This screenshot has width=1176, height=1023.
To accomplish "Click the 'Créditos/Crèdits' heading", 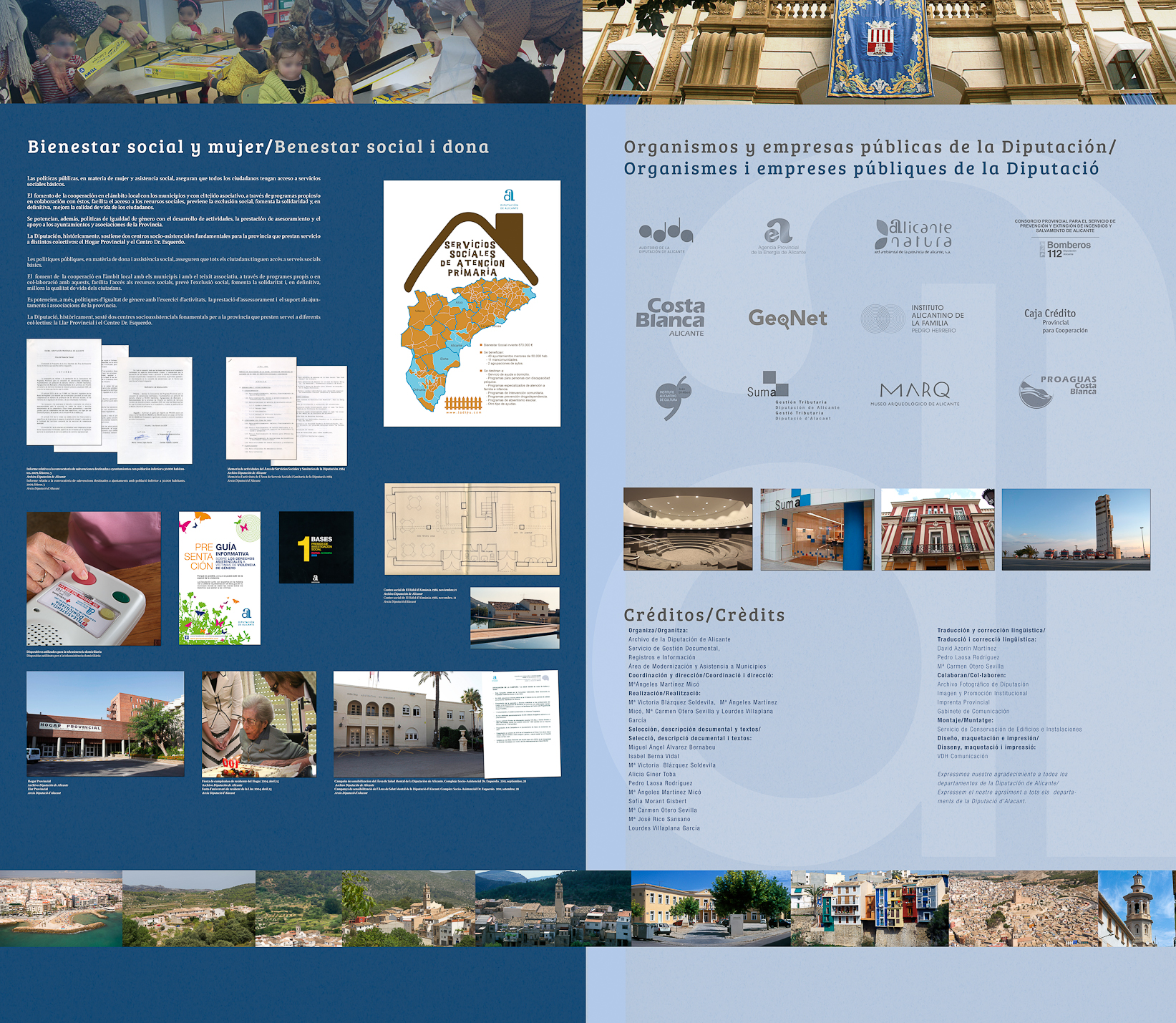I will pyautogui.click(x=704, y=615).
